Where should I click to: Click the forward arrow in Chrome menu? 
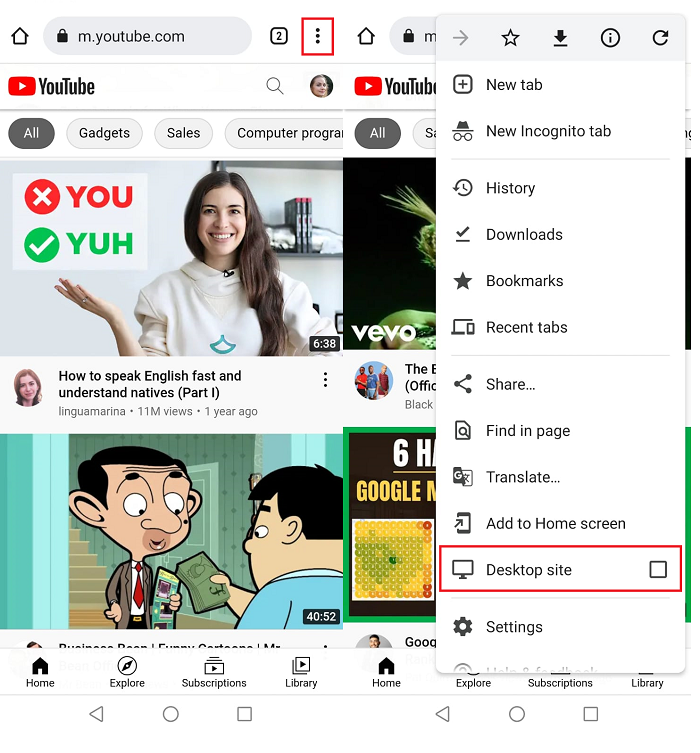click(460, 37)
